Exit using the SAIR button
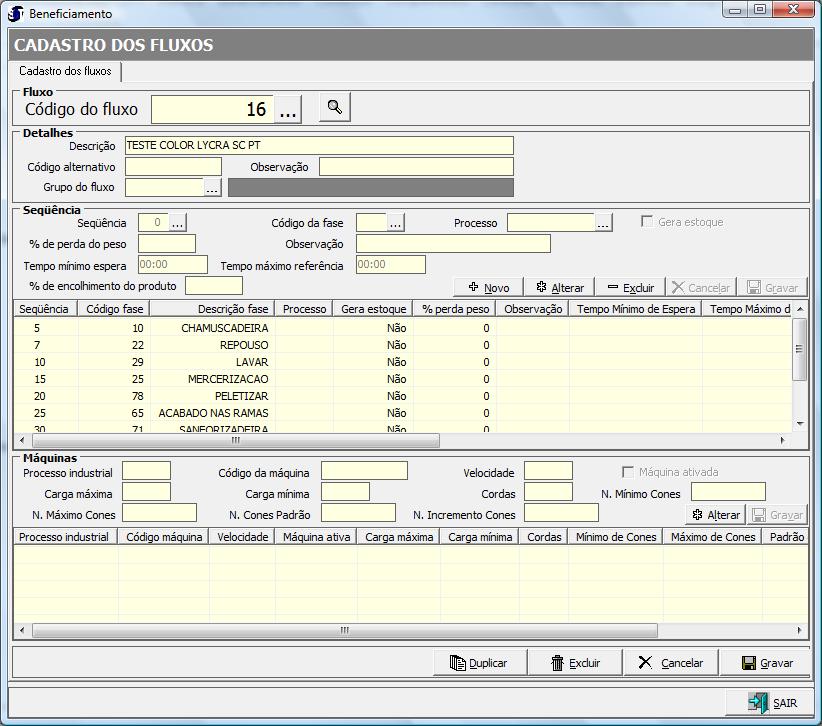Screen dimensions: 822x726 click(773, 702)
